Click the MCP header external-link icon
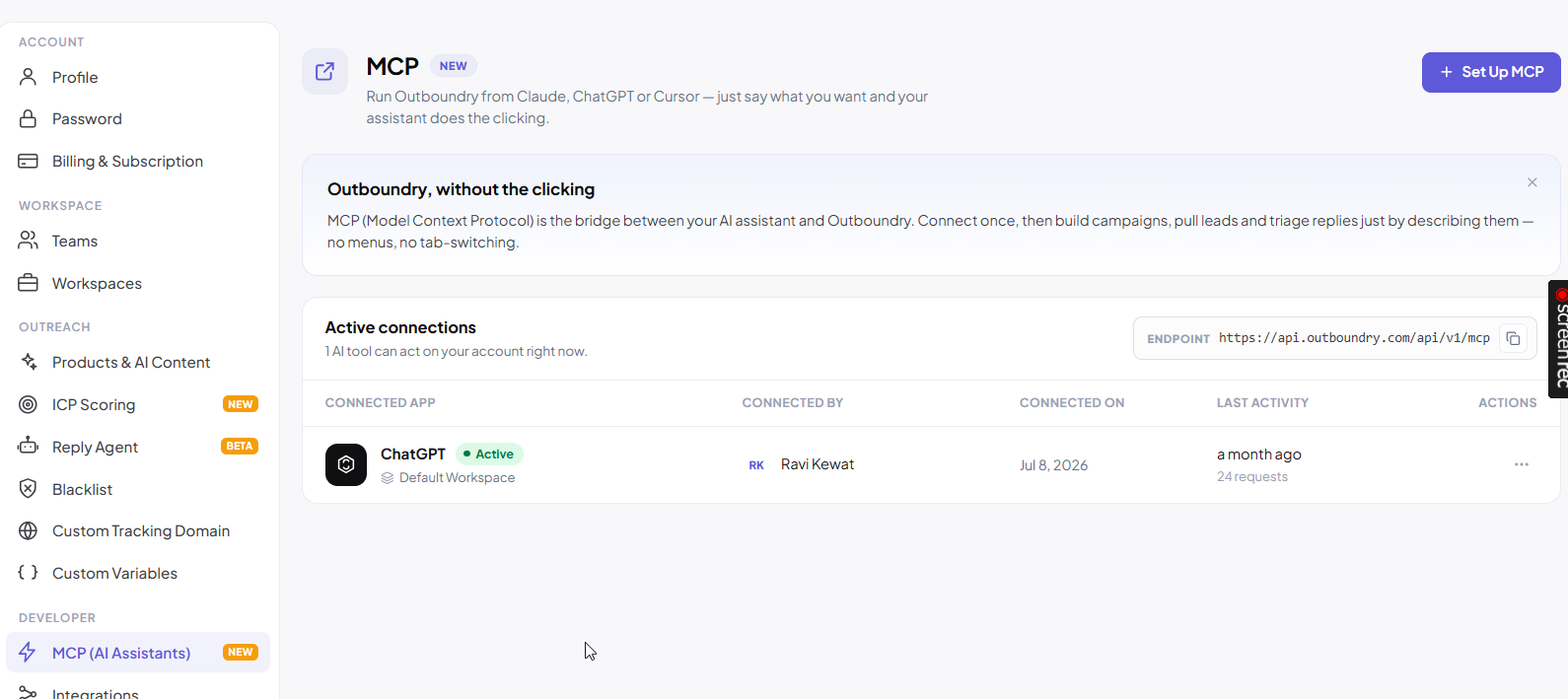The image size is (1568, 699). coord(324,71)
